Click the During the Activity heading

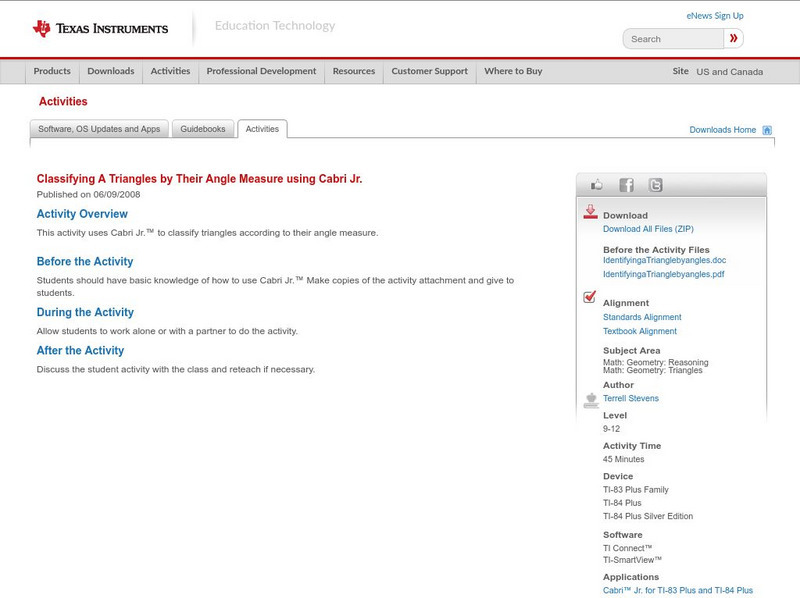pyautogui.click(x=85, y=312)
